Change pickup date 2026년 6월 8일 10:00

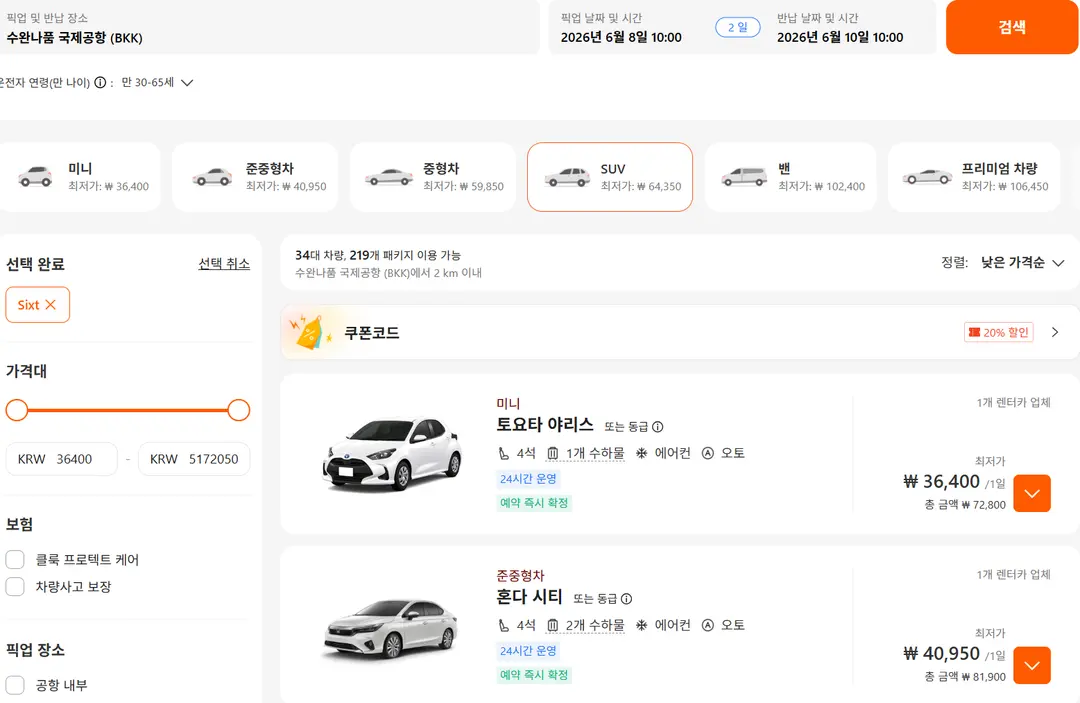621,37
